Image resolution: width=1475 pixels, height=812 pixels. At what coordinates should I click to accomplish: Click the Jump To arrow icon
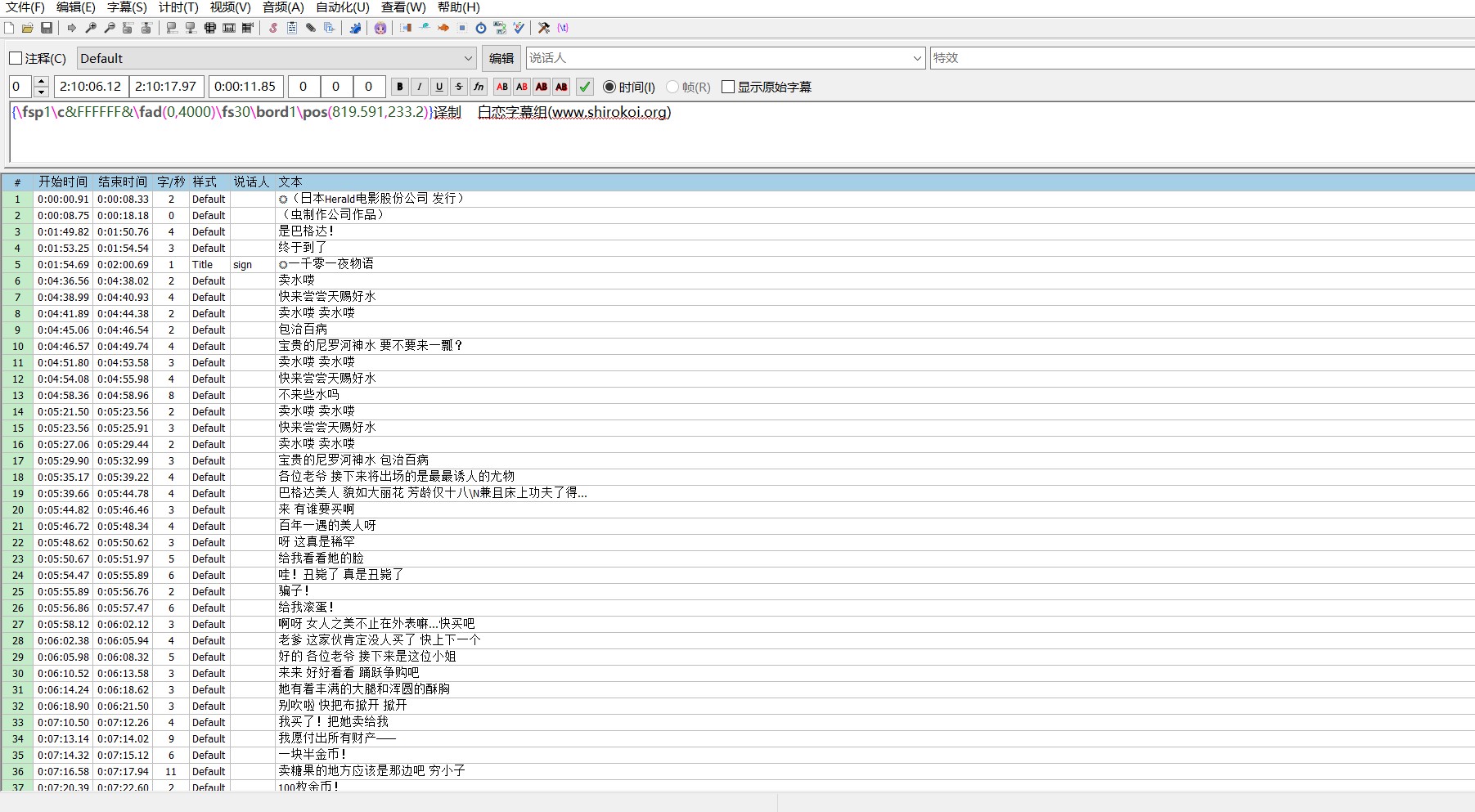(x=72, y=28)
